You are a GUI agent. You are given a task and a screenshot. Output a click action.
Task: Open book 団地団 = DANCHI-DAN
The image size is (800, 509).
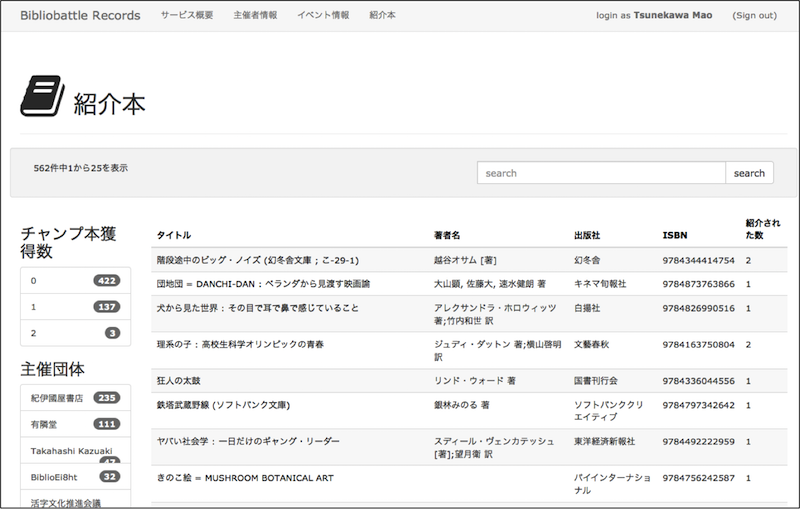point(263,284)
